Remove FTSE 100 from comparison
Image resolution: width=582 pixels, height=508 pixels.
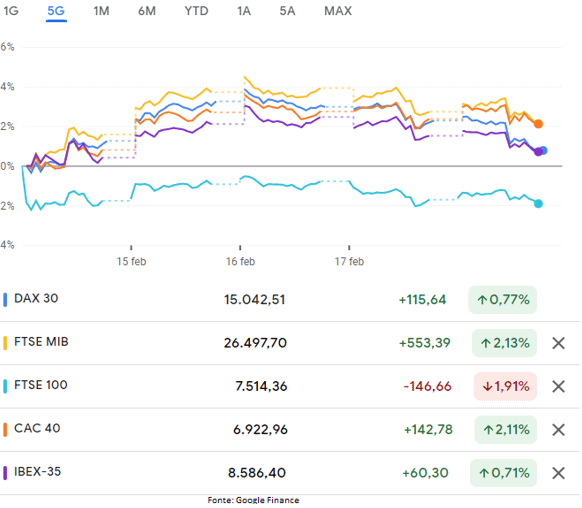(x=558, y=387)
